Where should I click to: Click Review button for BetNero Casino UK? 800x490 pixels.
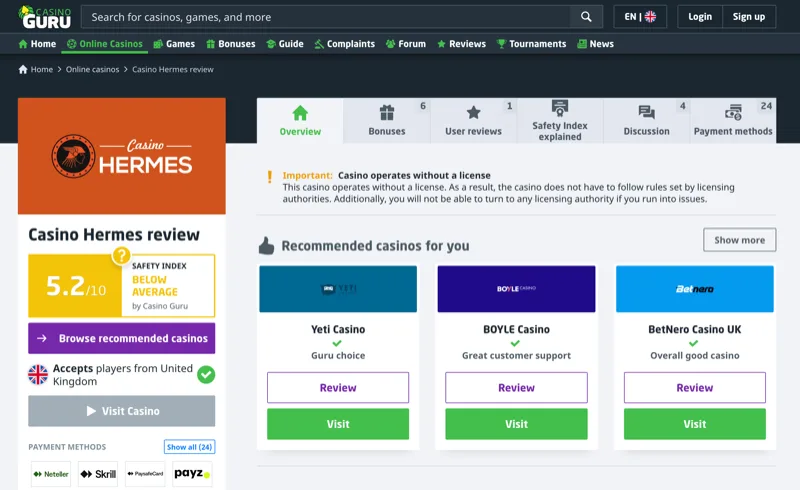695,387
